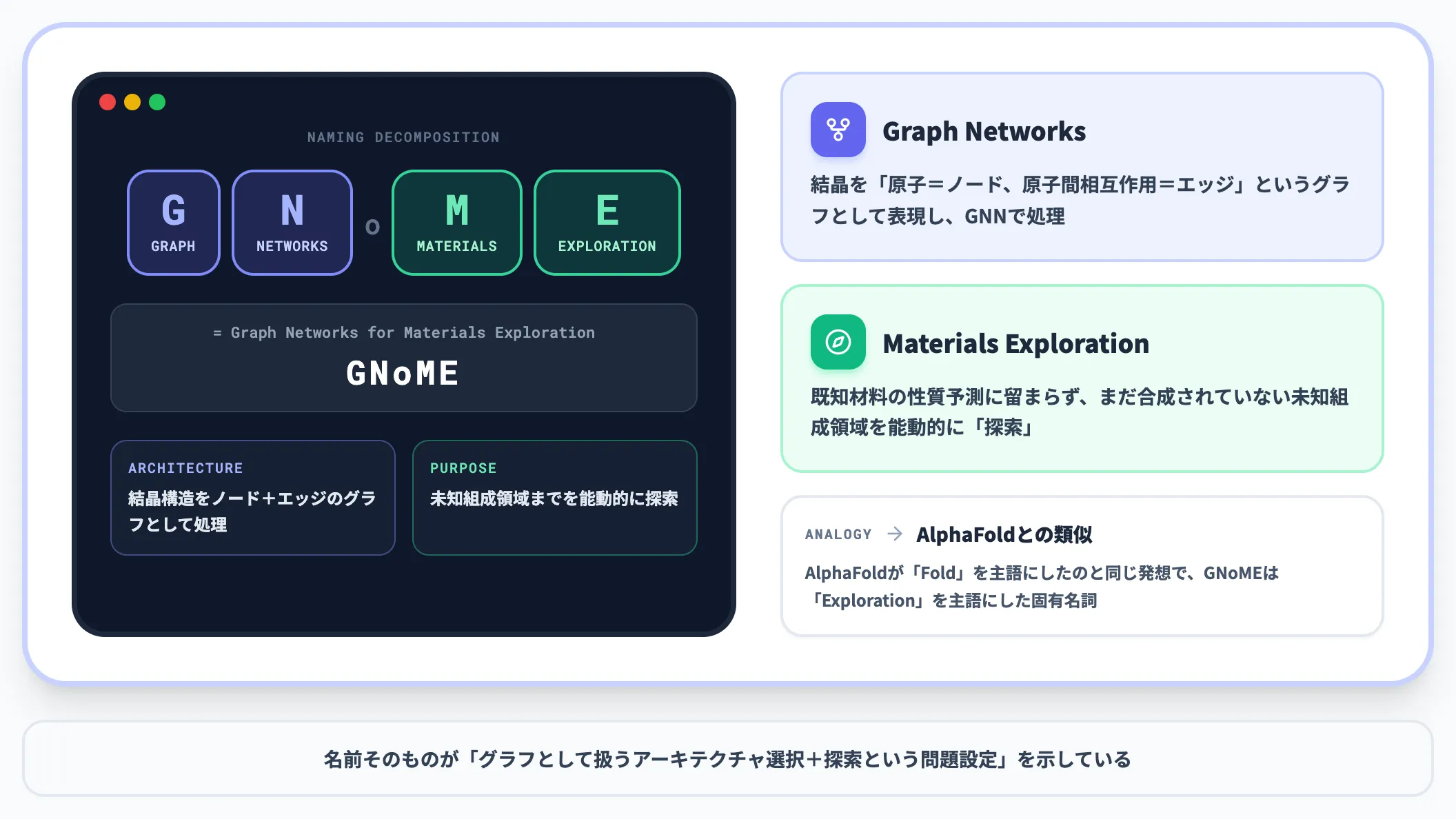Click the green window dot

pos(157,102)
